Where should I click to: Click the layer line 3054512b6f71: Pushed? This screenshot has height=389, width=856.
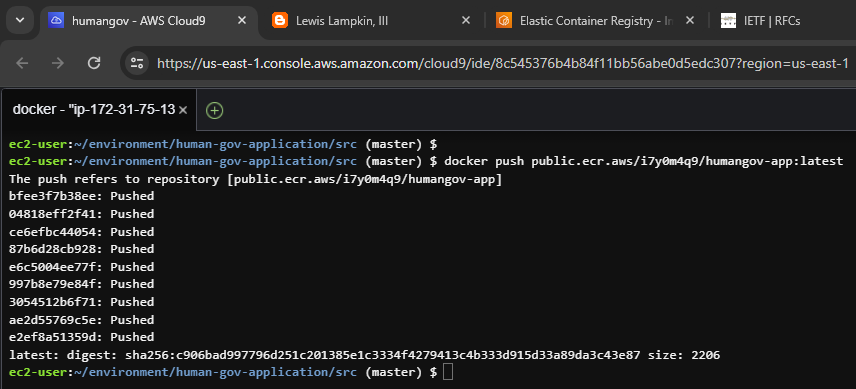(81, 302)
